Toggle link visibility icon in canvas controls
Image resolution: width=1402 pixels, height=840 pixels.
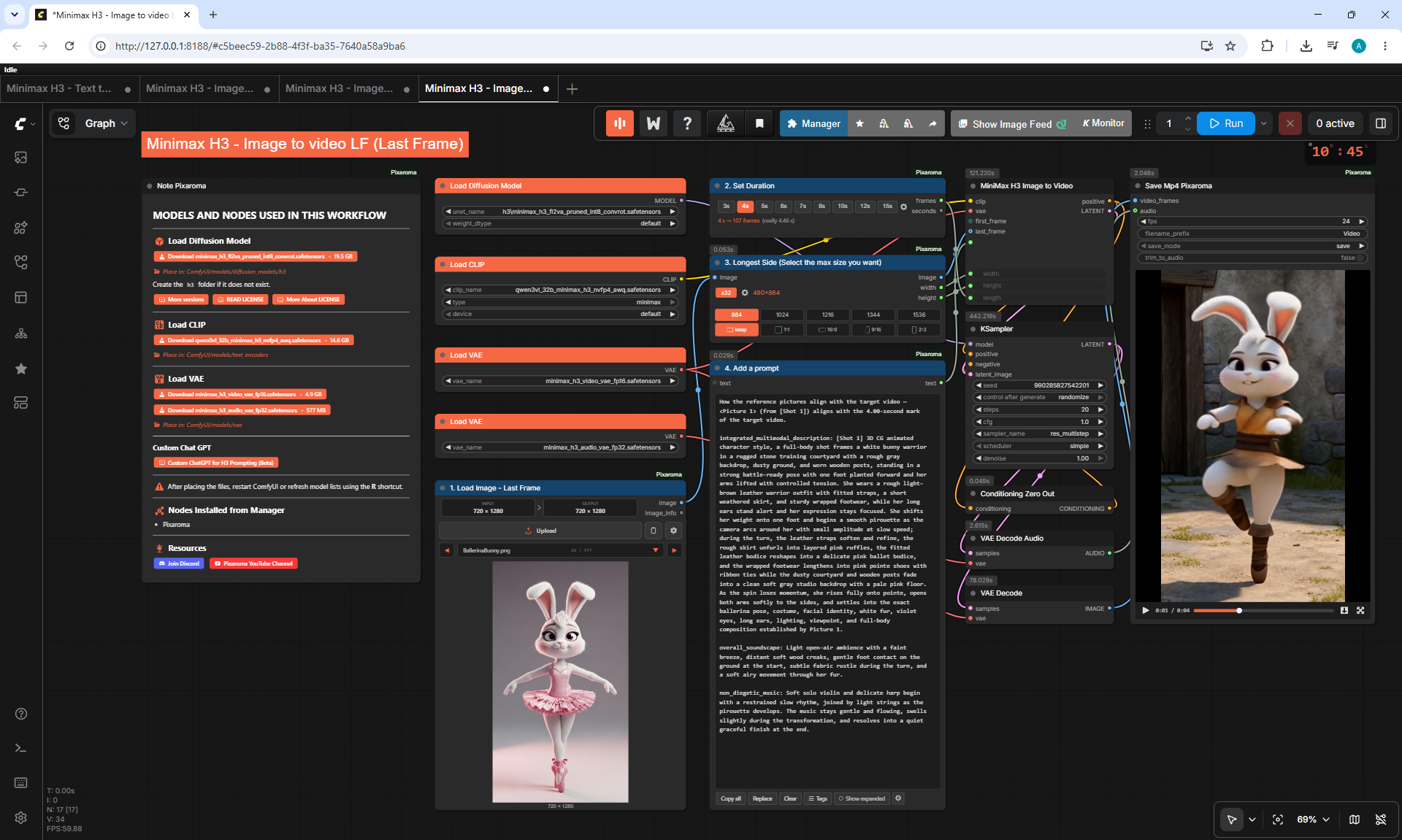(x=1381, y=820)
